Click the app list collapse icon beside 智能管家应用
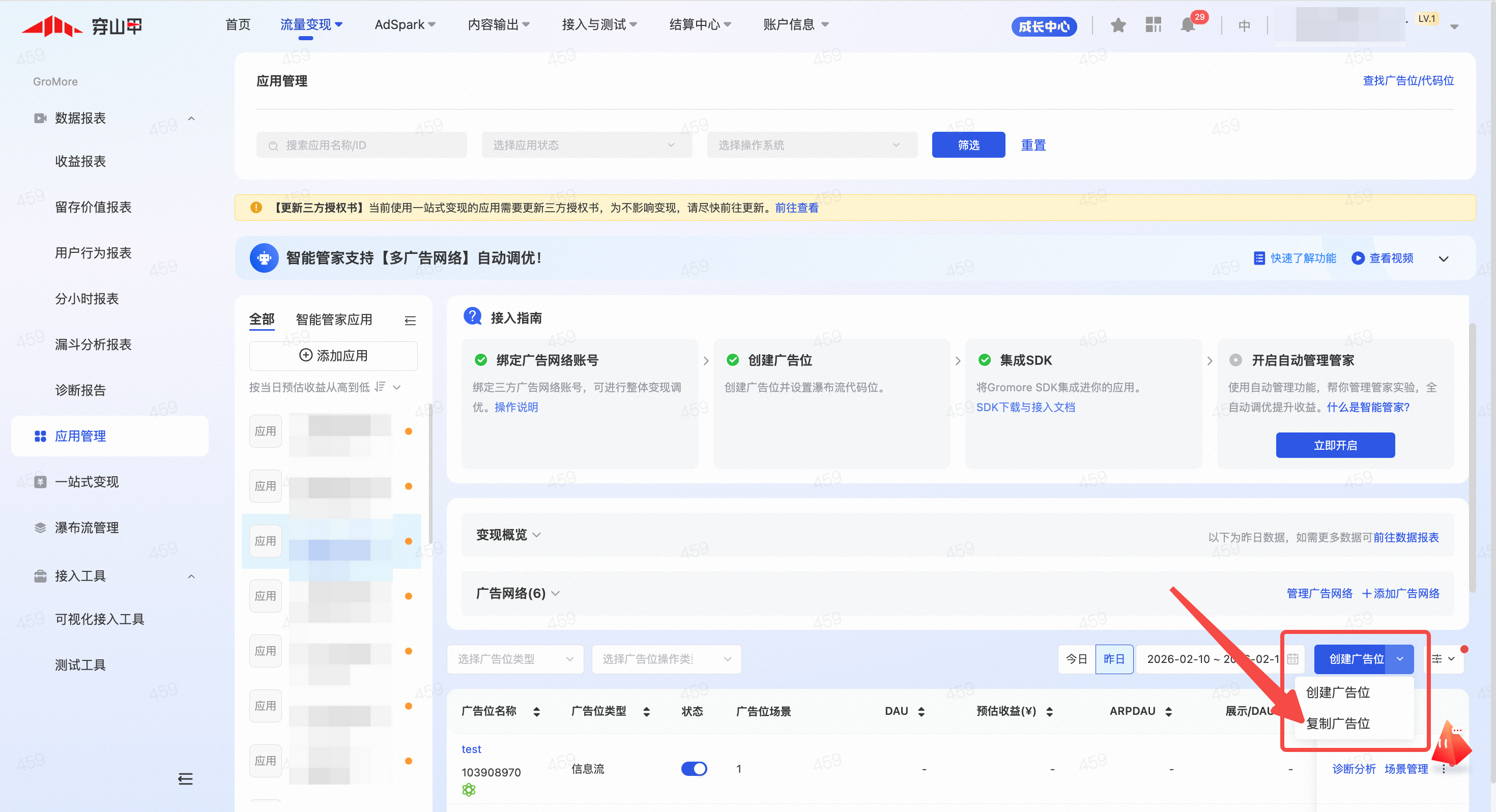The width and height of the screenshot is (1496, 812). point(410,321)
